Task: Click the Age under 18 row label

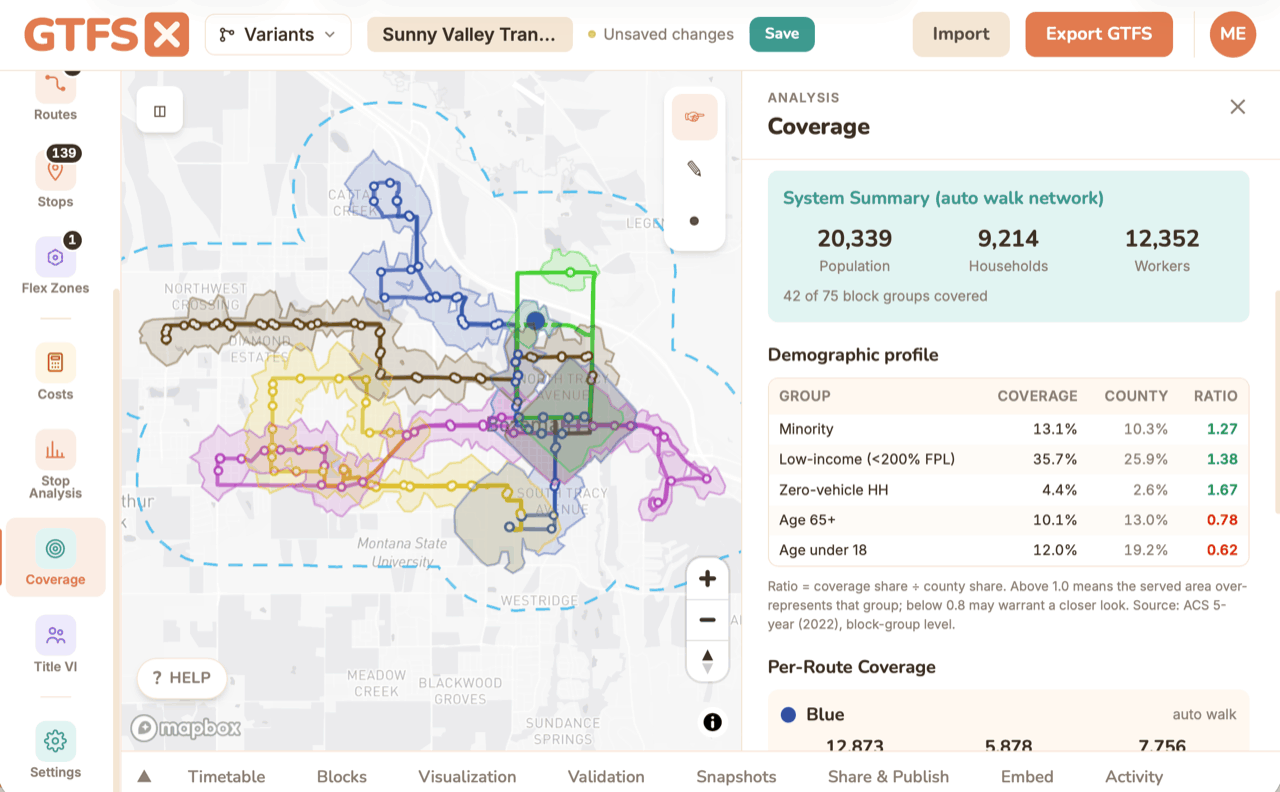Action: tap(823, 550)
